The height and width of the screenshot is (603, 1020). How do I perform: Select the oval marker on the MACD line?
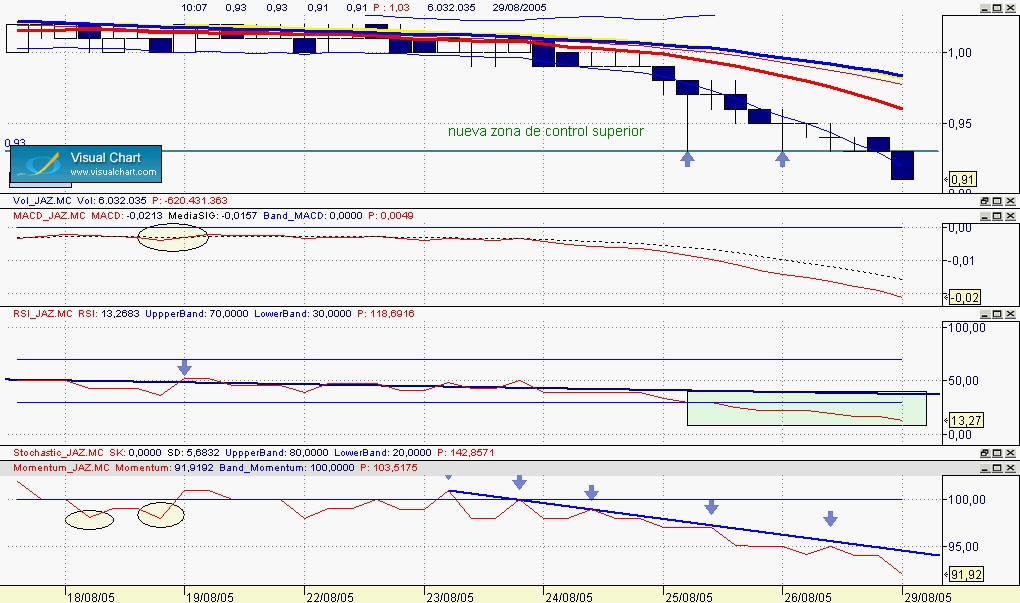click(172, 237)
